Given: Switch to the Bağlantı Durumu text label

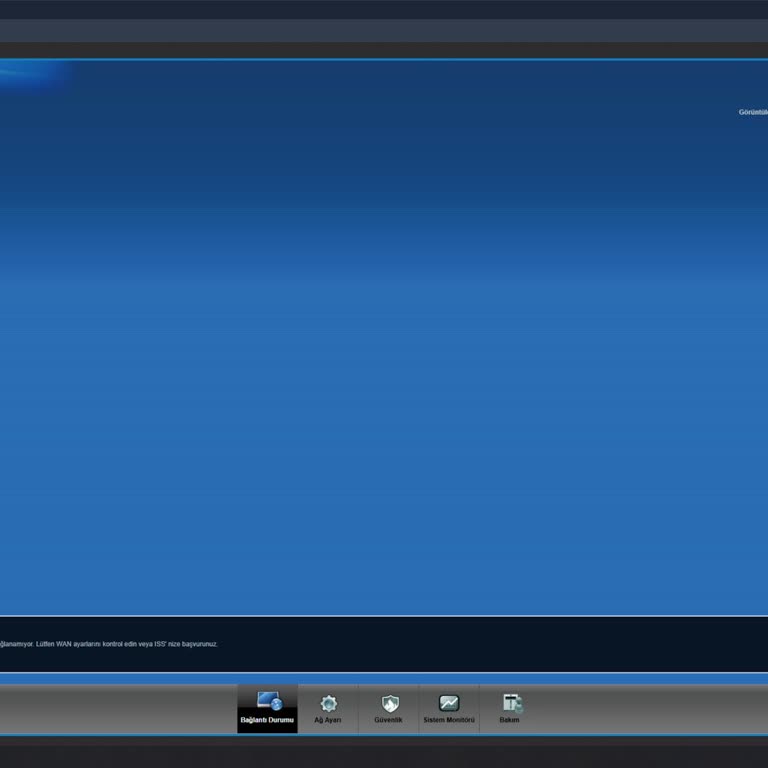Looking at the screenshot, I should (267, 720).
